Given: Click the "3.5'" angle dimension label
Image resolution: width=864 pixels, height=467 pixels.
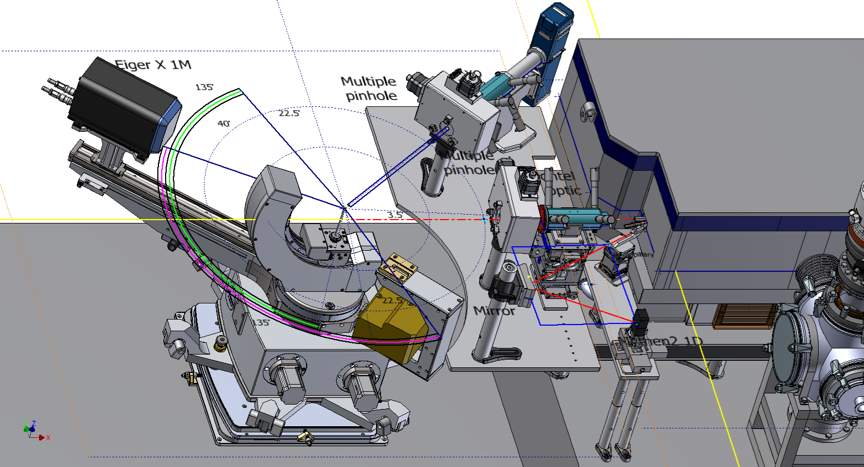Looking at the screenshot, I should 394,213.
